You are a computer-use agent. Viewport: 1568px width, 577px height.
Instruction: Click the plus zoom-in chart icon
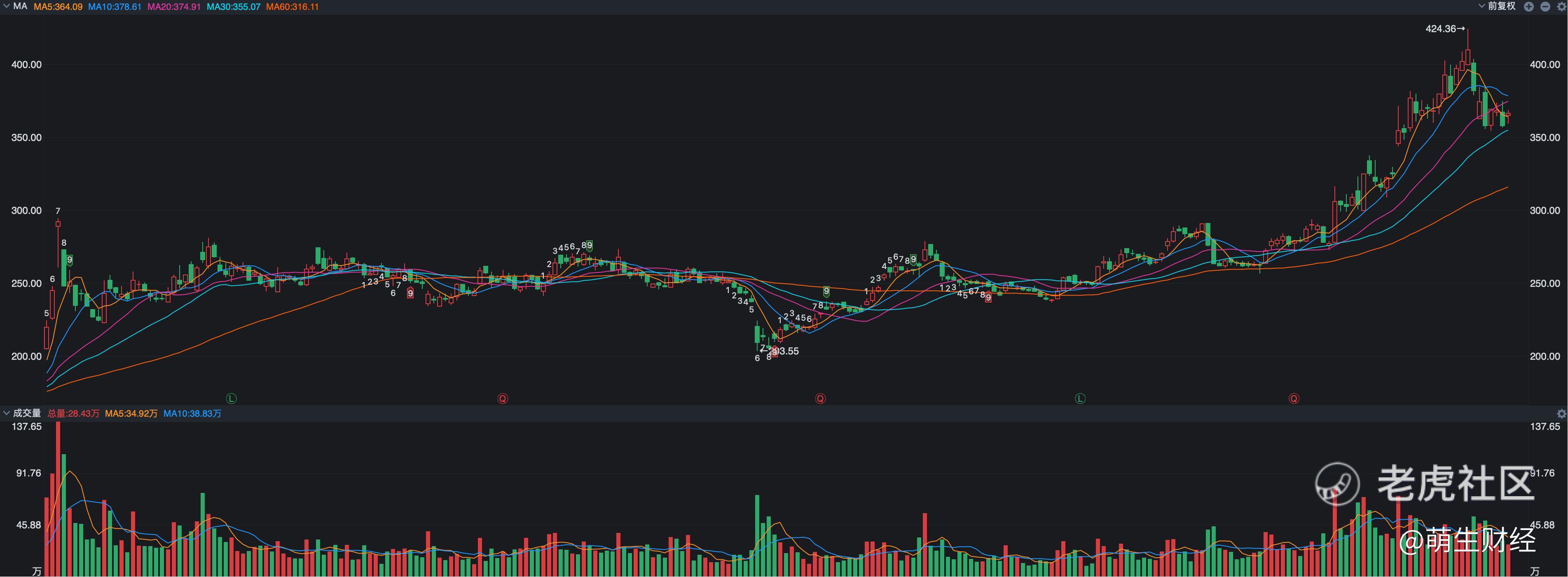point(1528,7)
